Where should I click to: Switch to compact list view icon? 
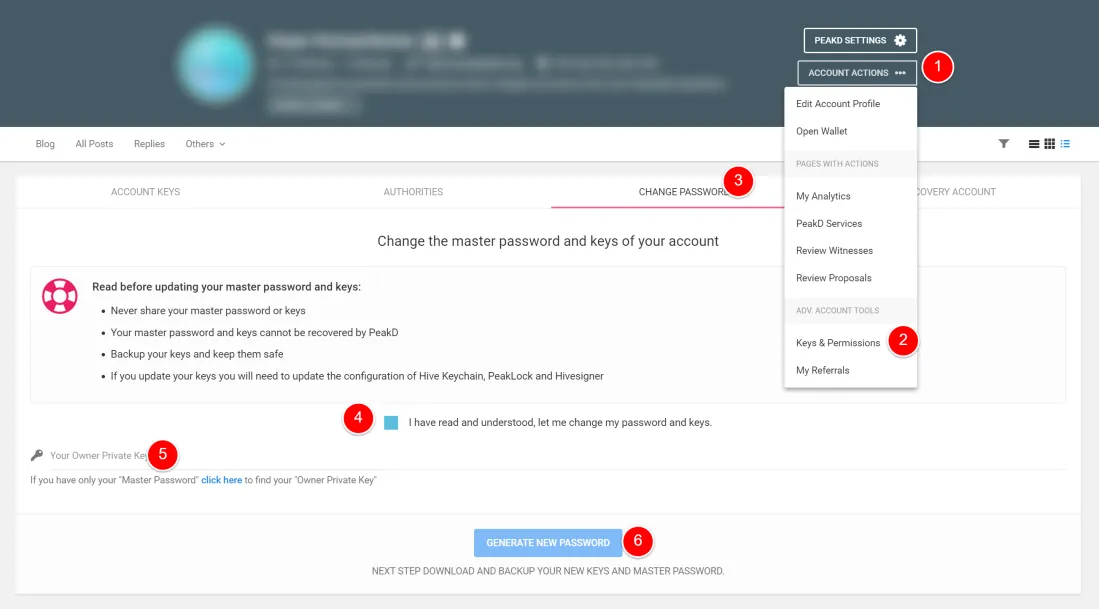1034,144
